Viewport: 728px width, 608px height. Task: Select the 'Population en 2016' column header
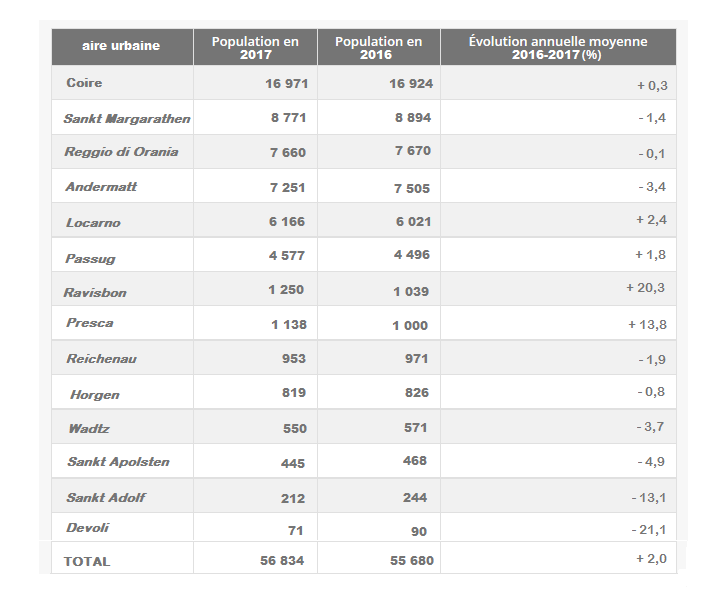pos(378,47)
